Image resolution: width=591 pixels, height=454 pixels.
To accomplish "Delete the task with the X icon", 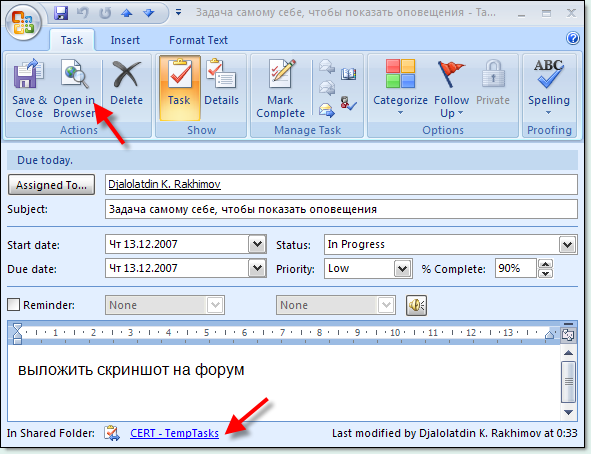I will 126,73.
